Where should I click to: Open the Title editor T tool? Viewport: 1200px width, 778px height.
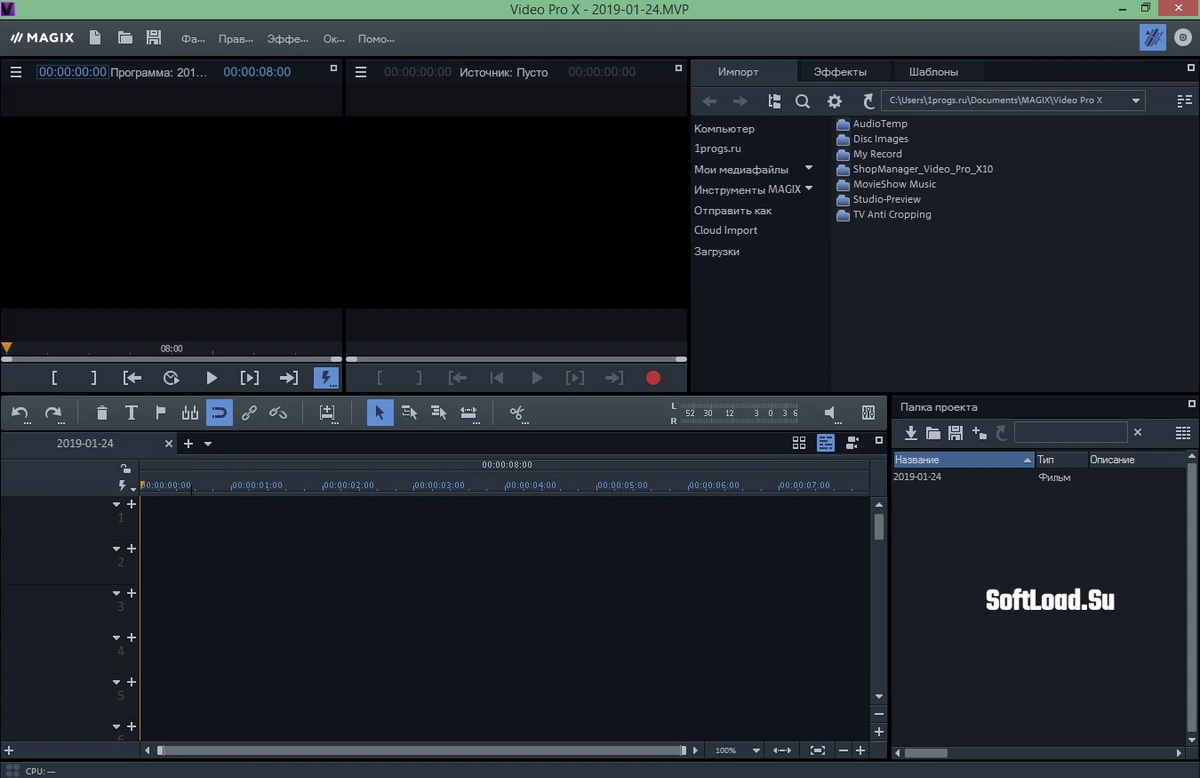pos(131,412)
